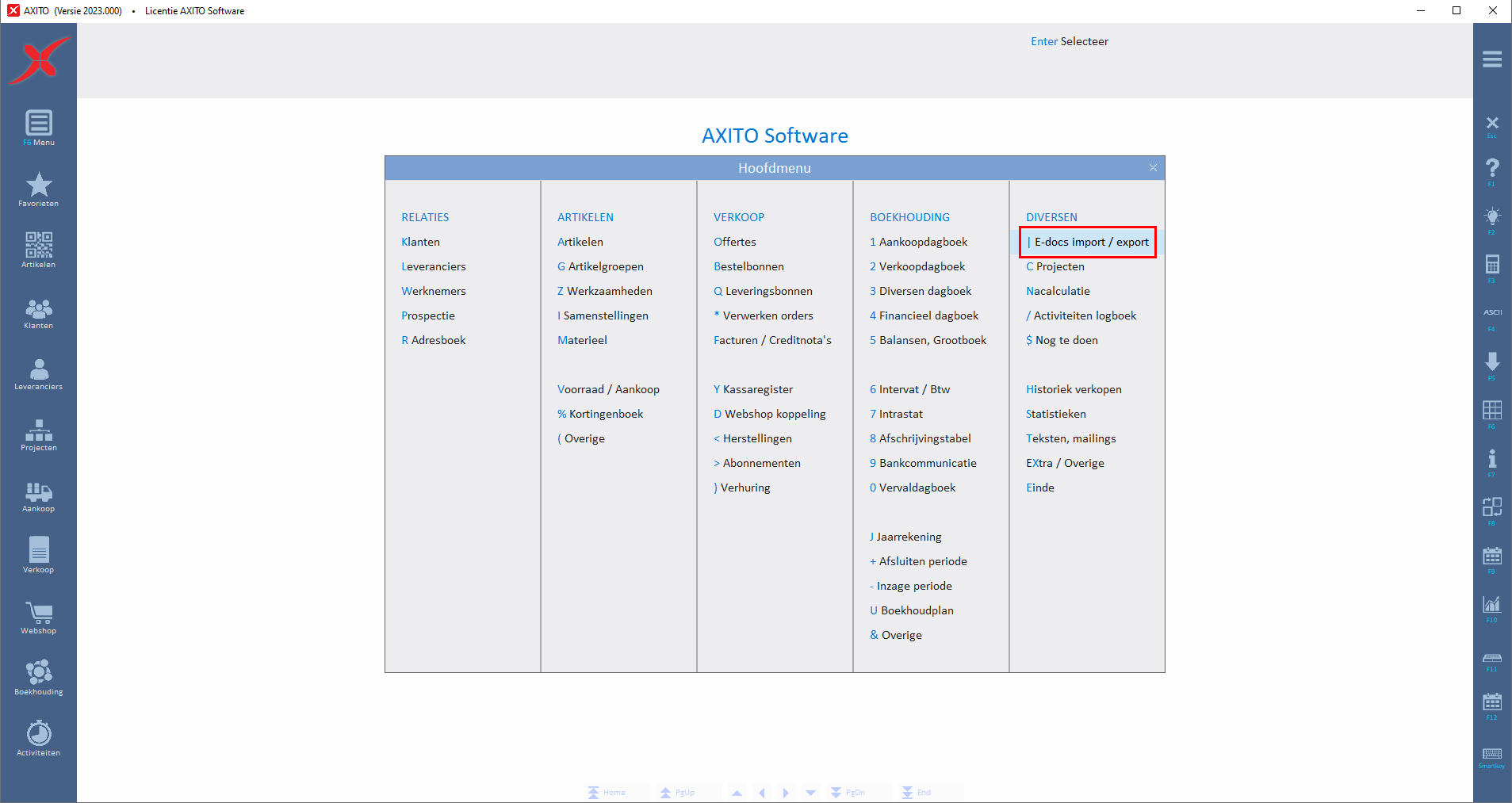
Task: Click the info F7 icon
Action: pyautogui.click(x=1492, y=462)
